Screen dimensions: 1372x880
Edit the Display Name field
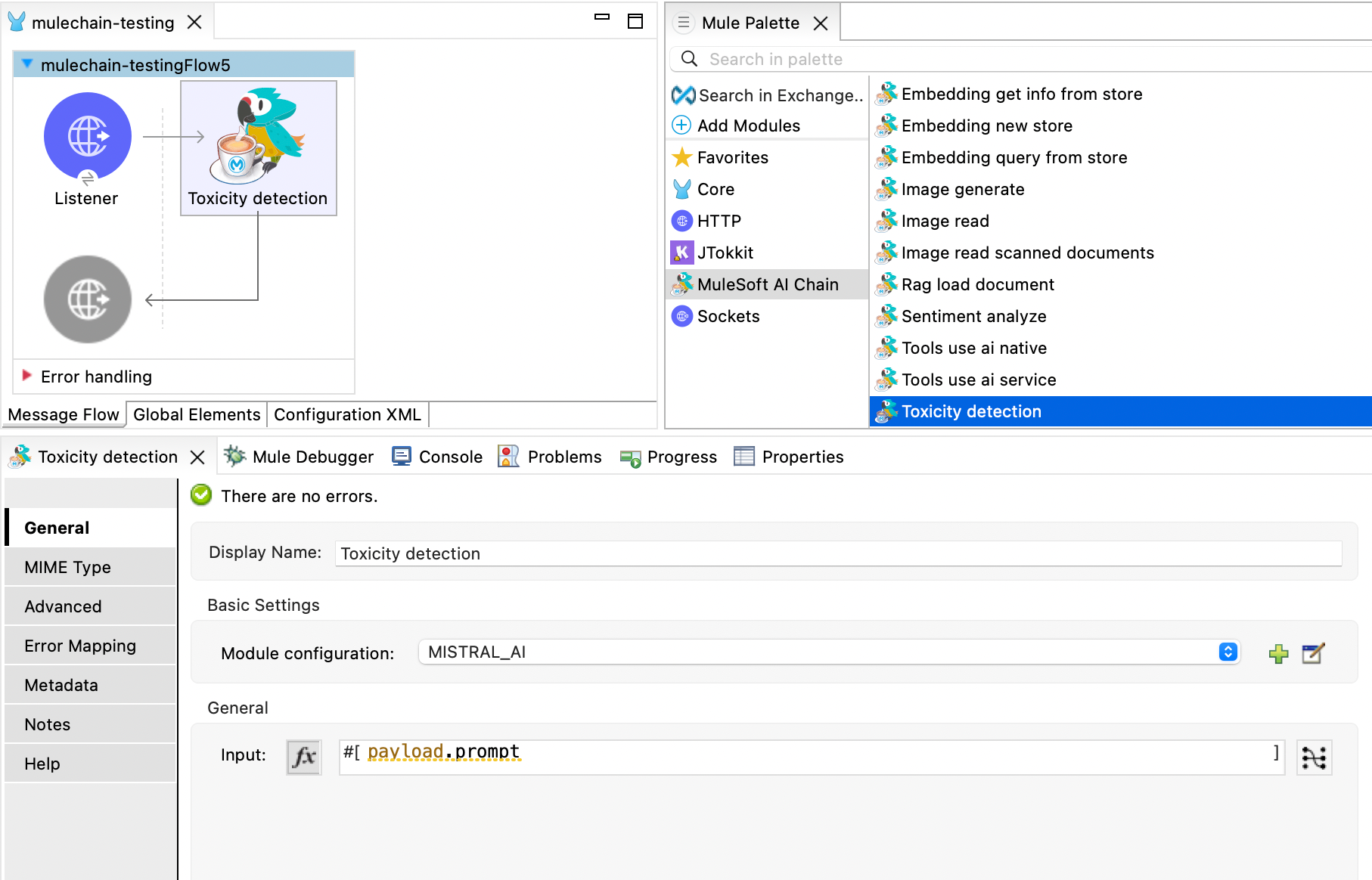point(839,553)
